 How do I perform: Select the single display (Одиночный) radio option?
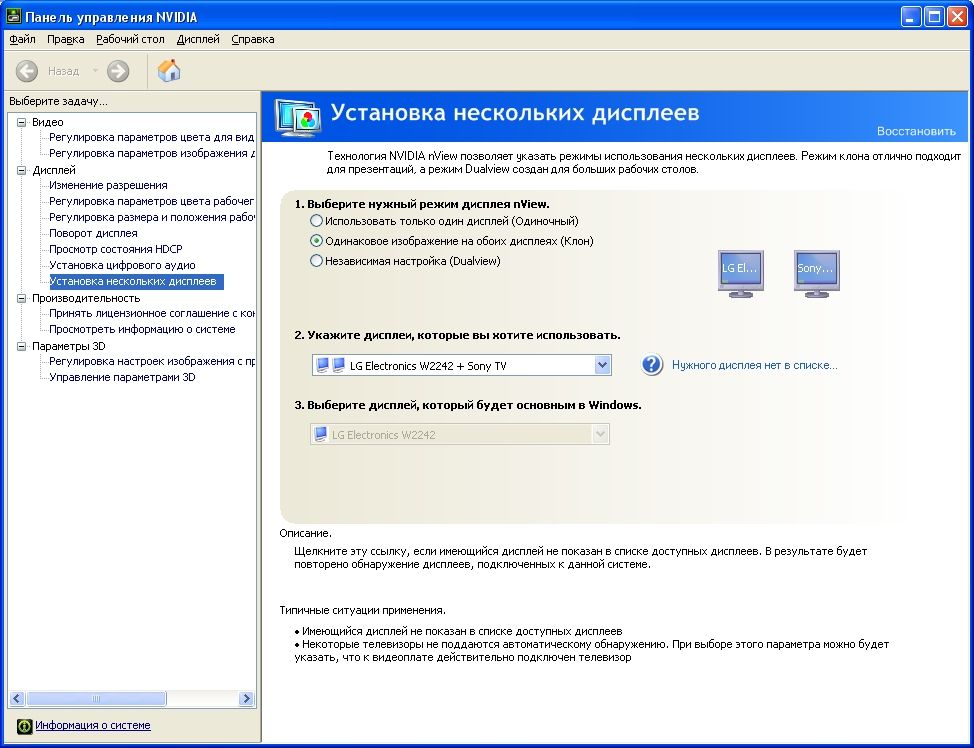coord(317,221)
